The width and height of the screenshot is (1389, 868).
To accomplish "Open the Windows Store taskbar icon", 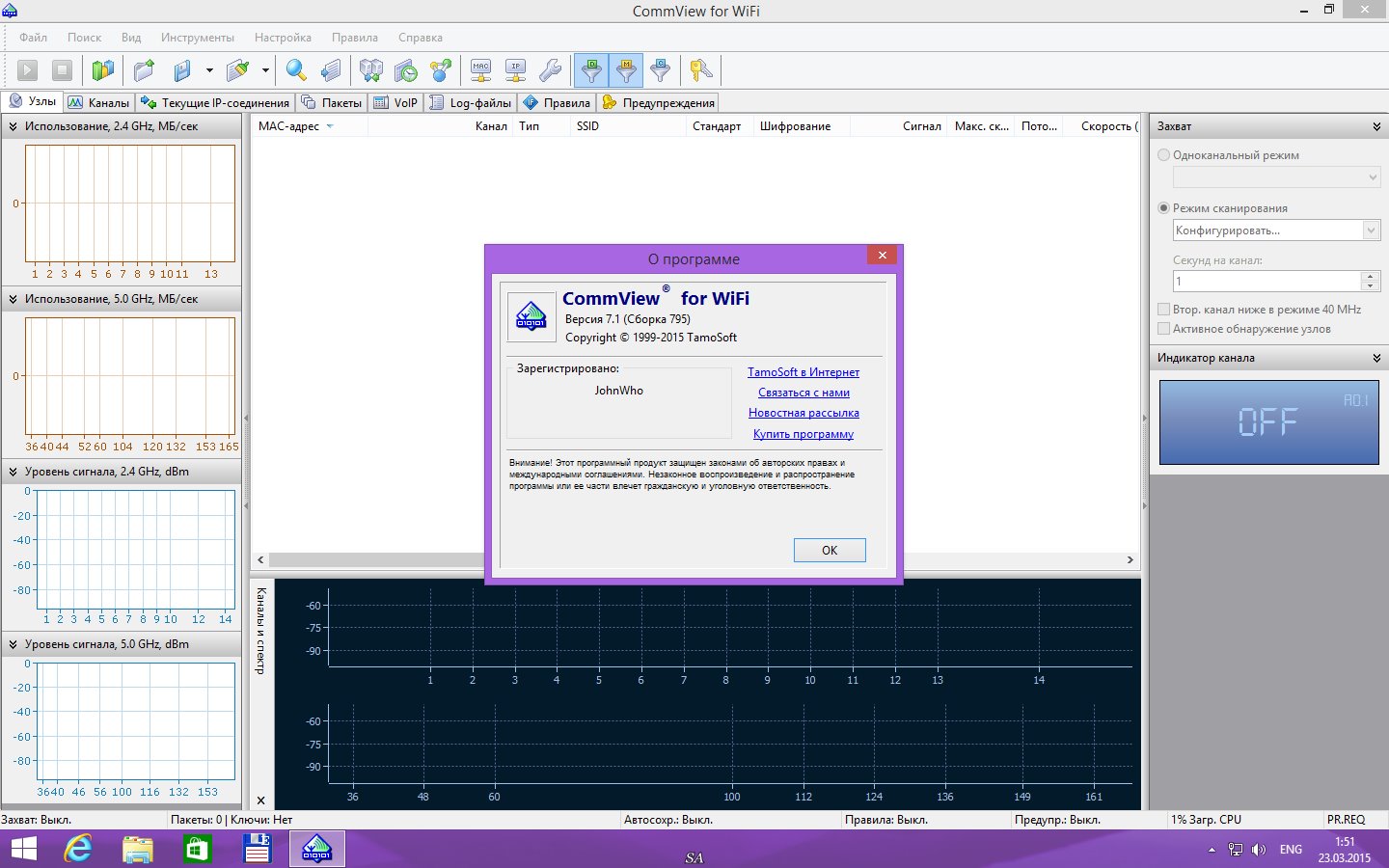I will pyautogui.click(x=197, y=849).
